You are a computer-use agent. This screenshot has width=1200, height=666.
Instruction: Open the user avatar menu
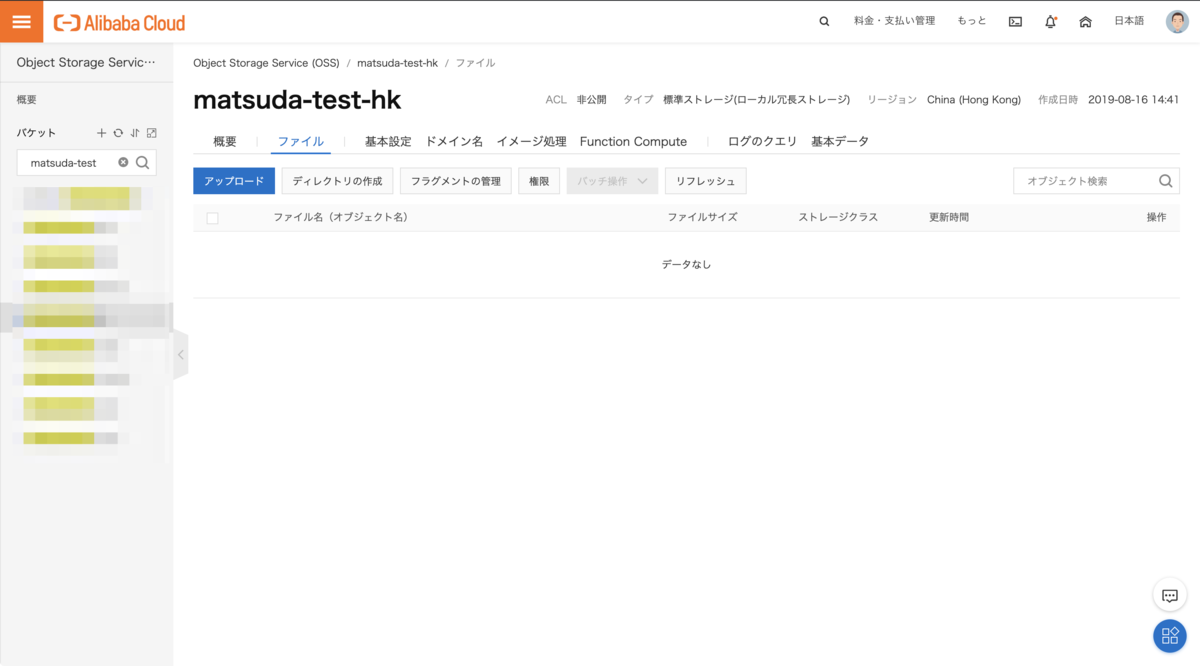tap(1177, 21)
